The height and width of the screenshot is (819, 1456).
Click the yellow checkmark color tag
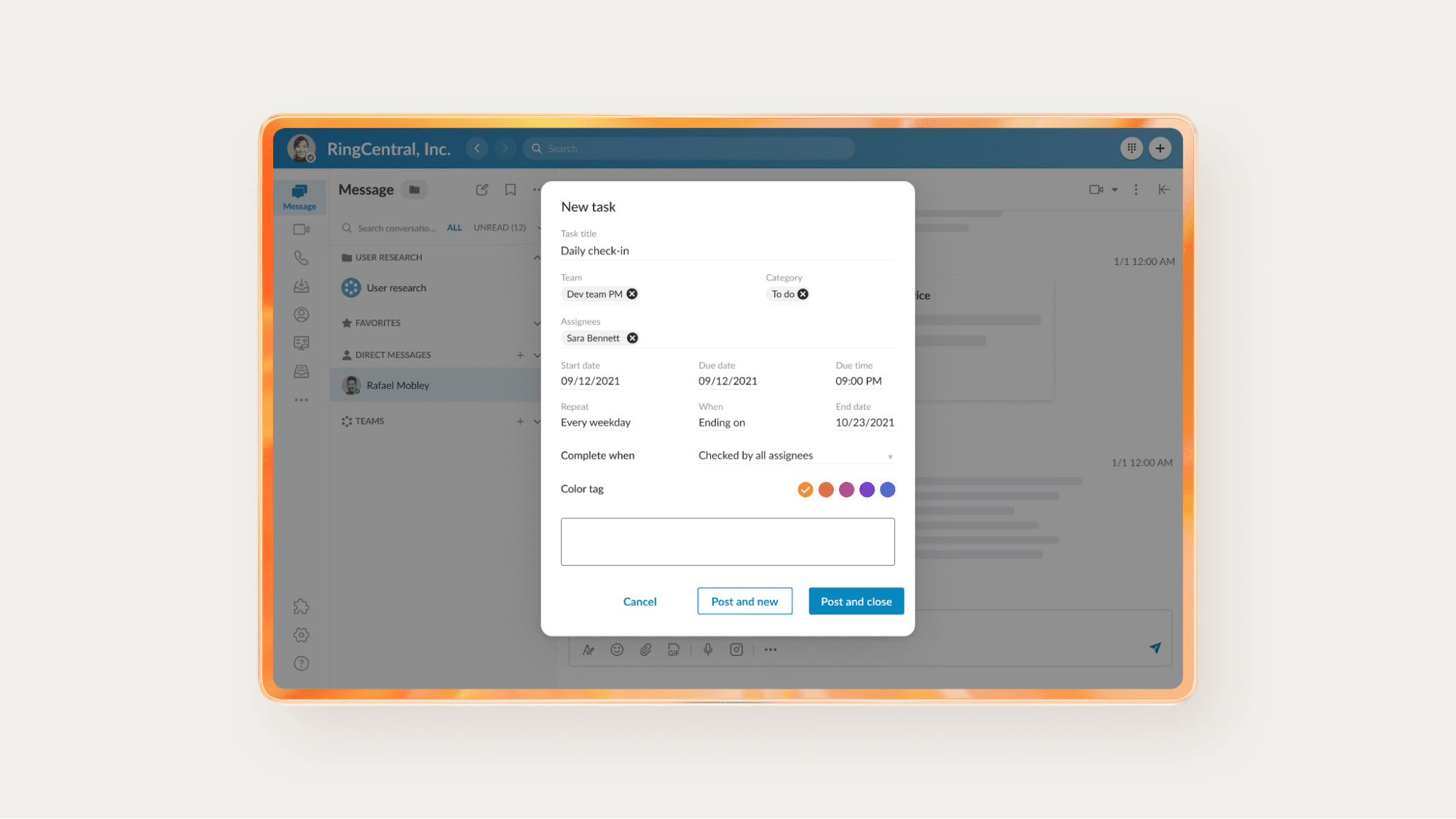pyautogui.click(x=805, y=489)
